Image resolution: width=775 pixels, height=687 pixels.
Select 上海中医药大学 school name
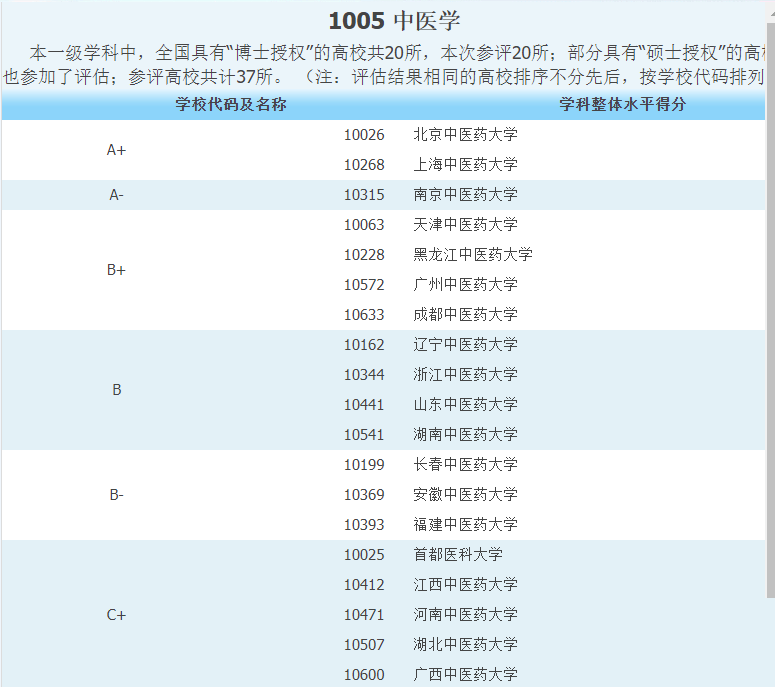465,165
